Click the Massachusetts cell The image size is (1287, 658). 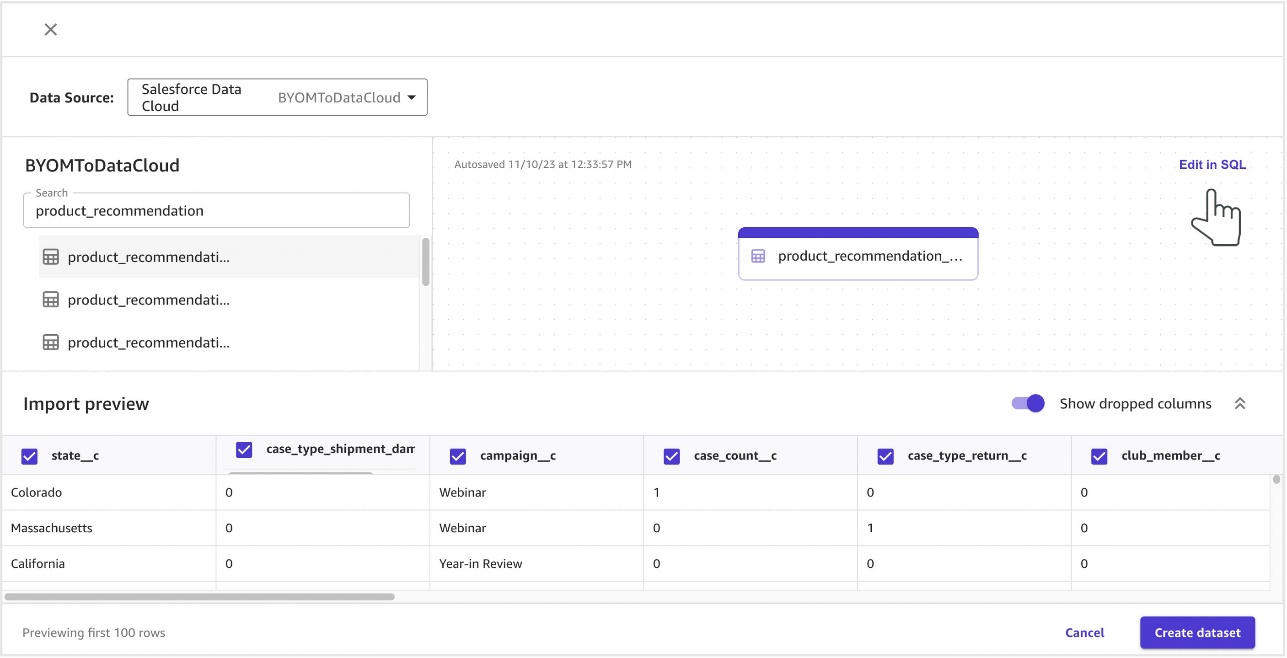(x=108, y=528)
